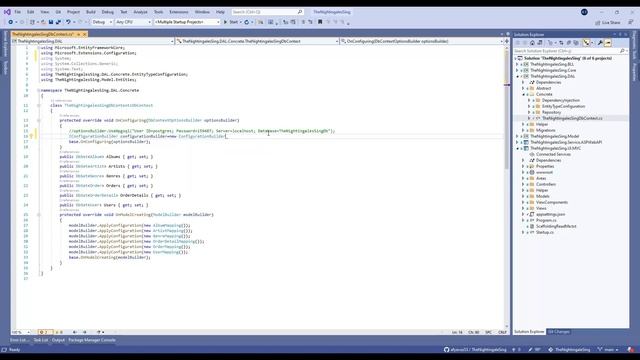
Task: Open the Extensions menu
Action: (179, 12)
